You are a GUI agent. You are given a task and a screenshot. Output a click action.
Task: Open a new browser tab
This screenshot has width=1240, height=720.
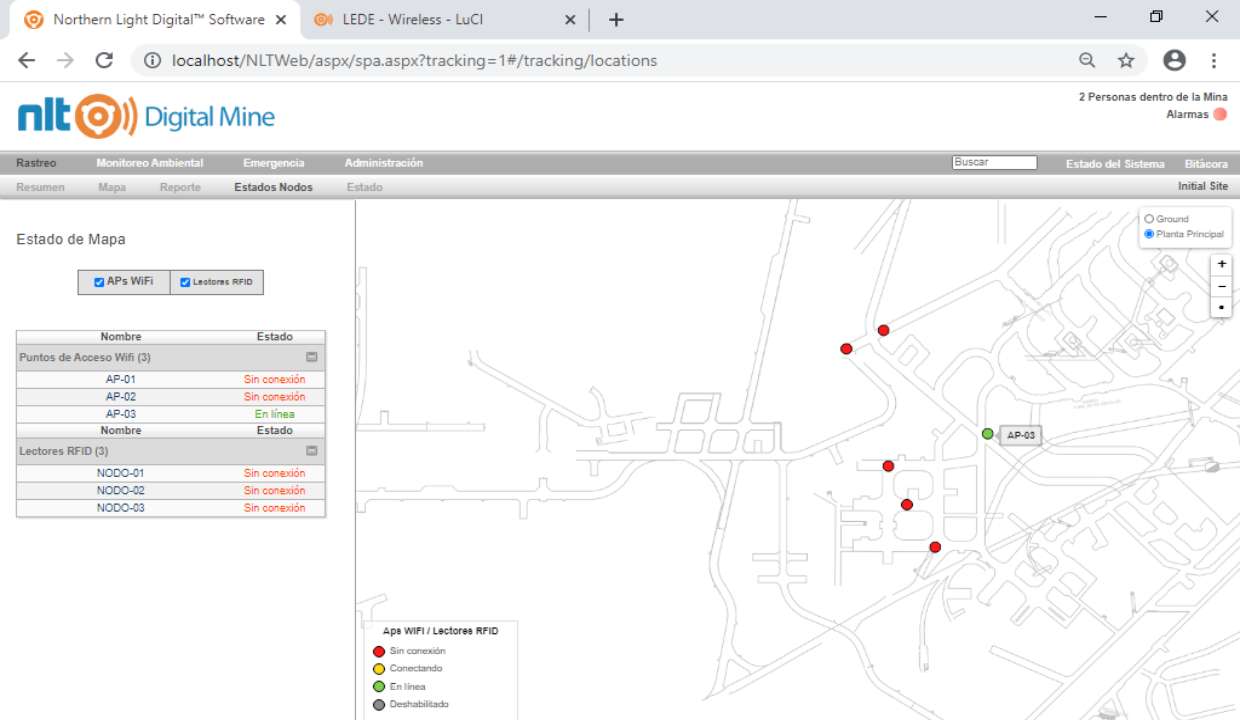(x=616, y=20)
